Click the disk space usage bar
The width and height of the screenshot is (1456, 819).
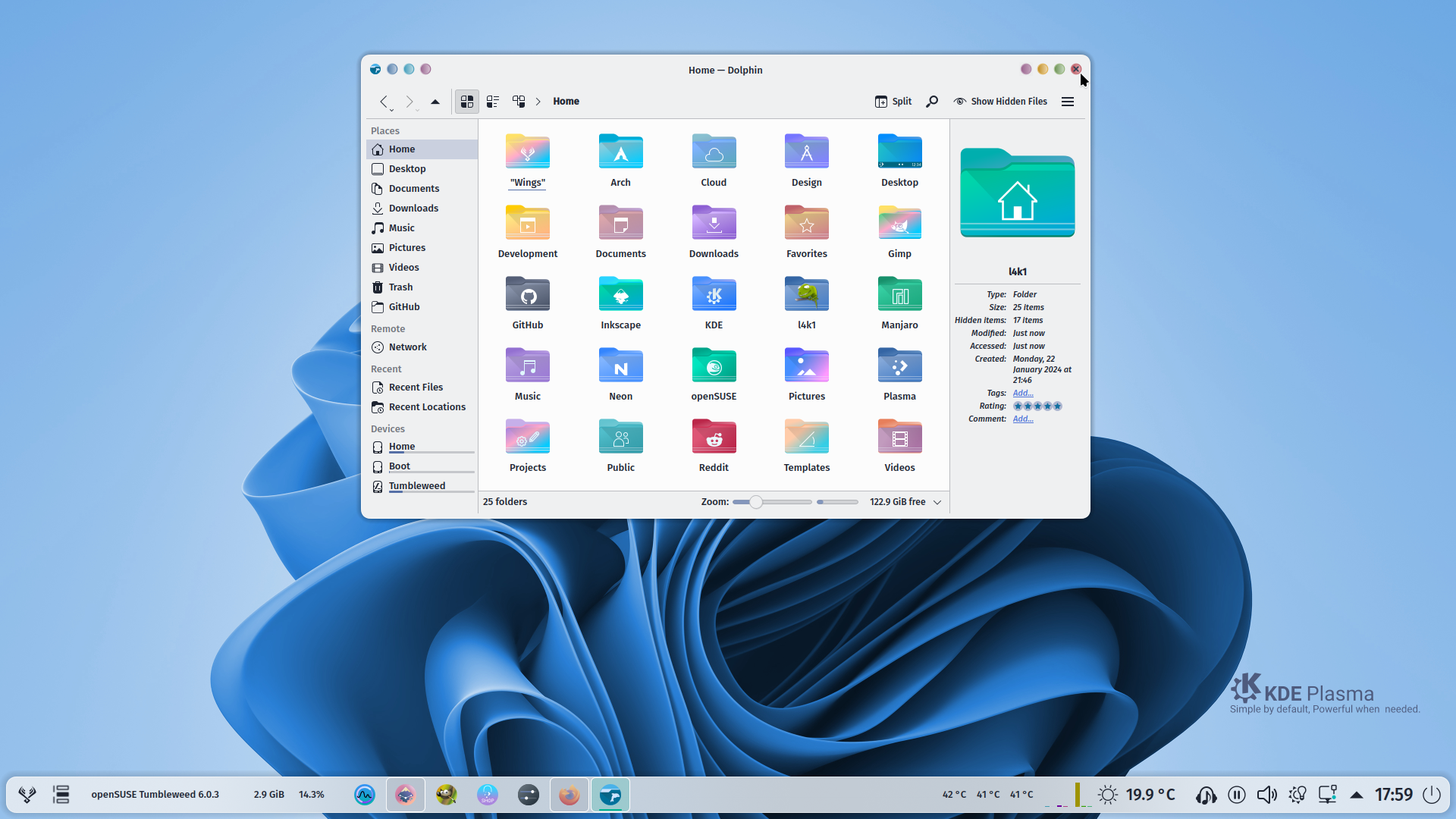click(x=837, y=502)
